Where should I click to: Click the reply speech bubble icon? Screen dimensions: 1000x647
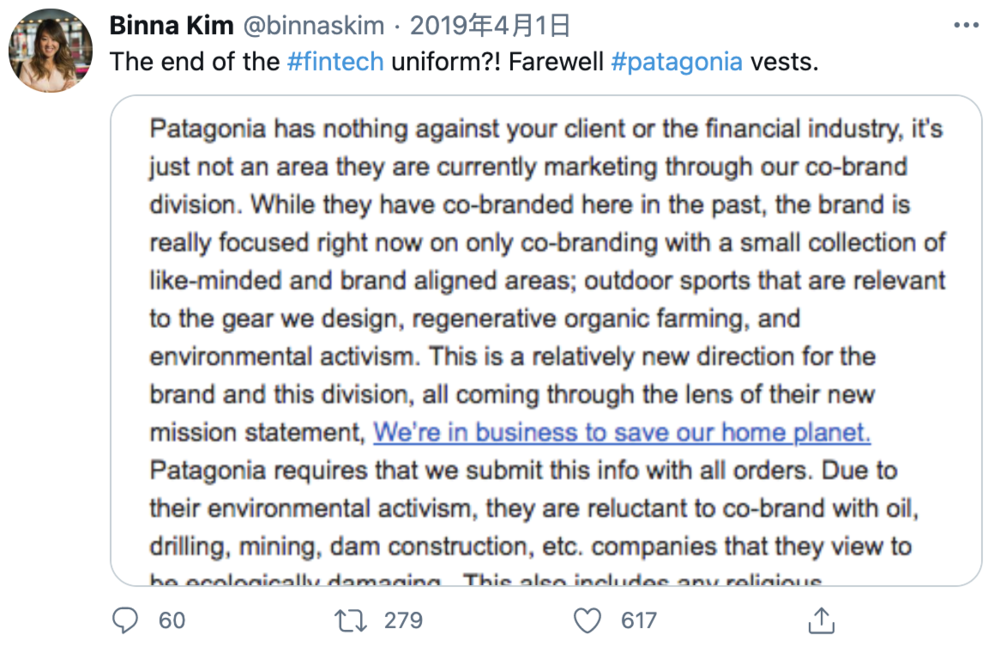125,620
